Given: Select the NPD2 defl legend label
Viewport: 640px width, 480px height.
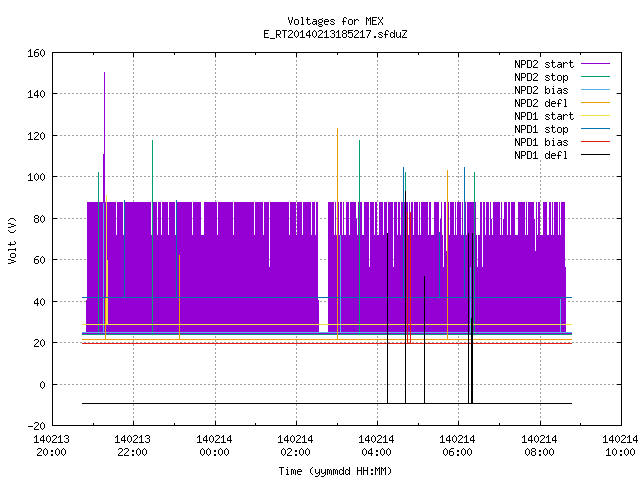Looking at the screenshot, I should (x=541, y=103).
